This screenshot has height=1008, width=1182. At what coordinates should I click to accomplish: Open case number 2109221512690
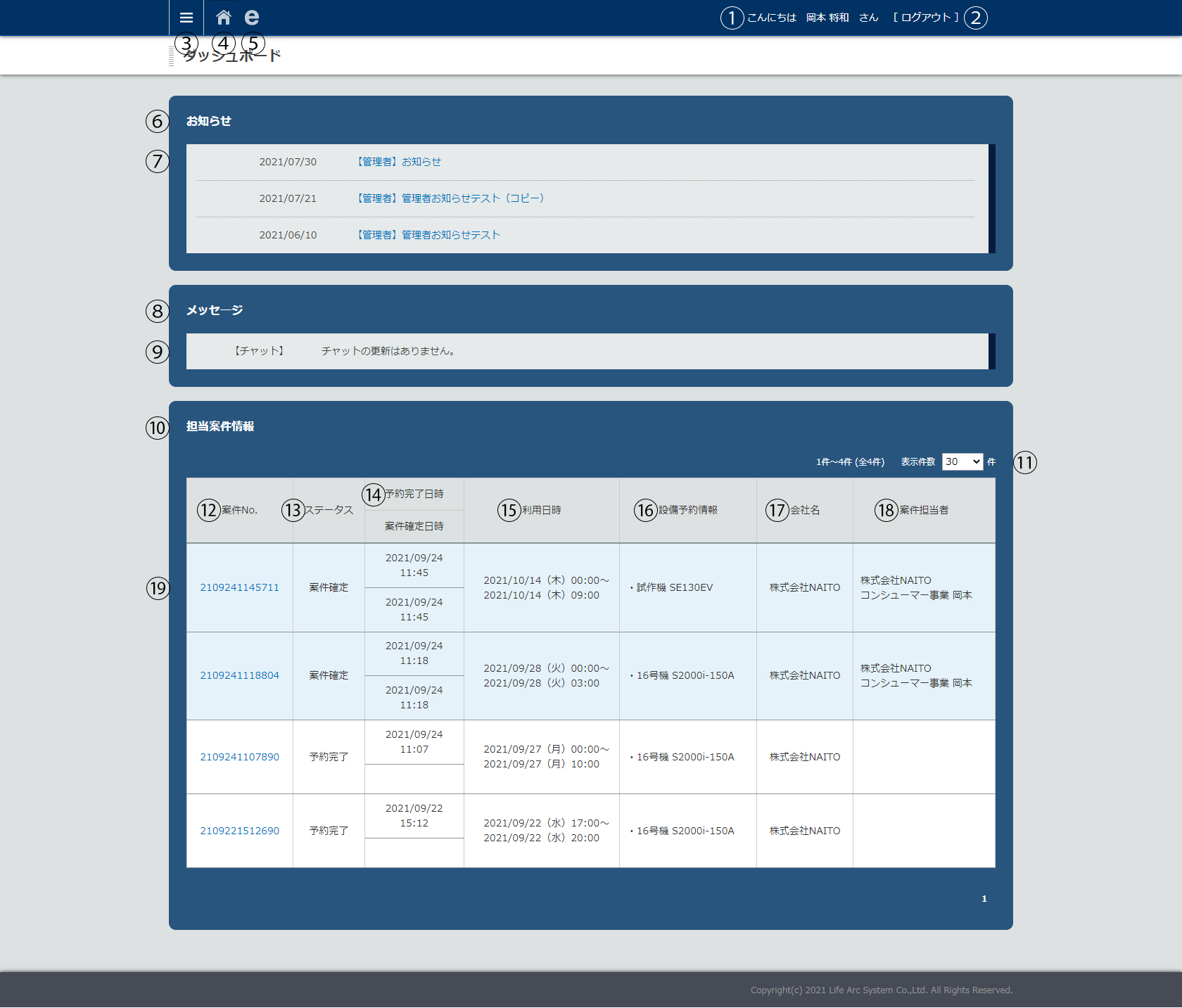pos(239,831)
